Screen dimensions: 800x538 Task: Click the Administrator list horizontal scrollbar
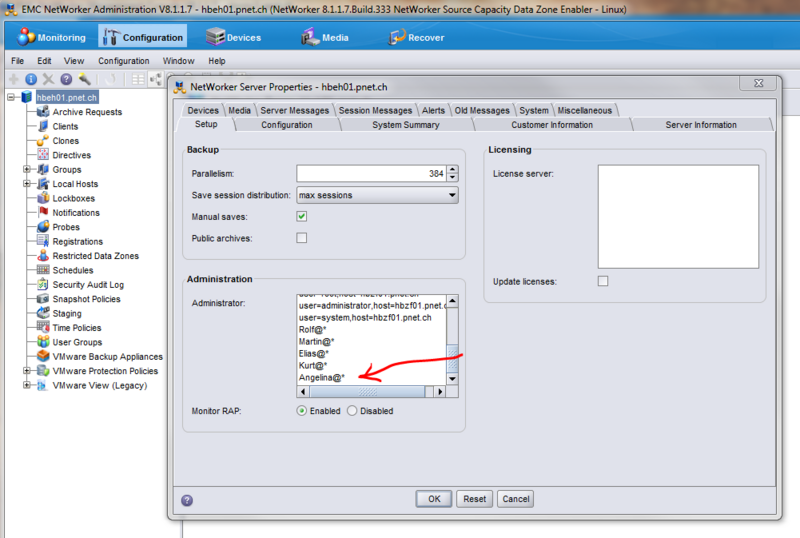370,393
